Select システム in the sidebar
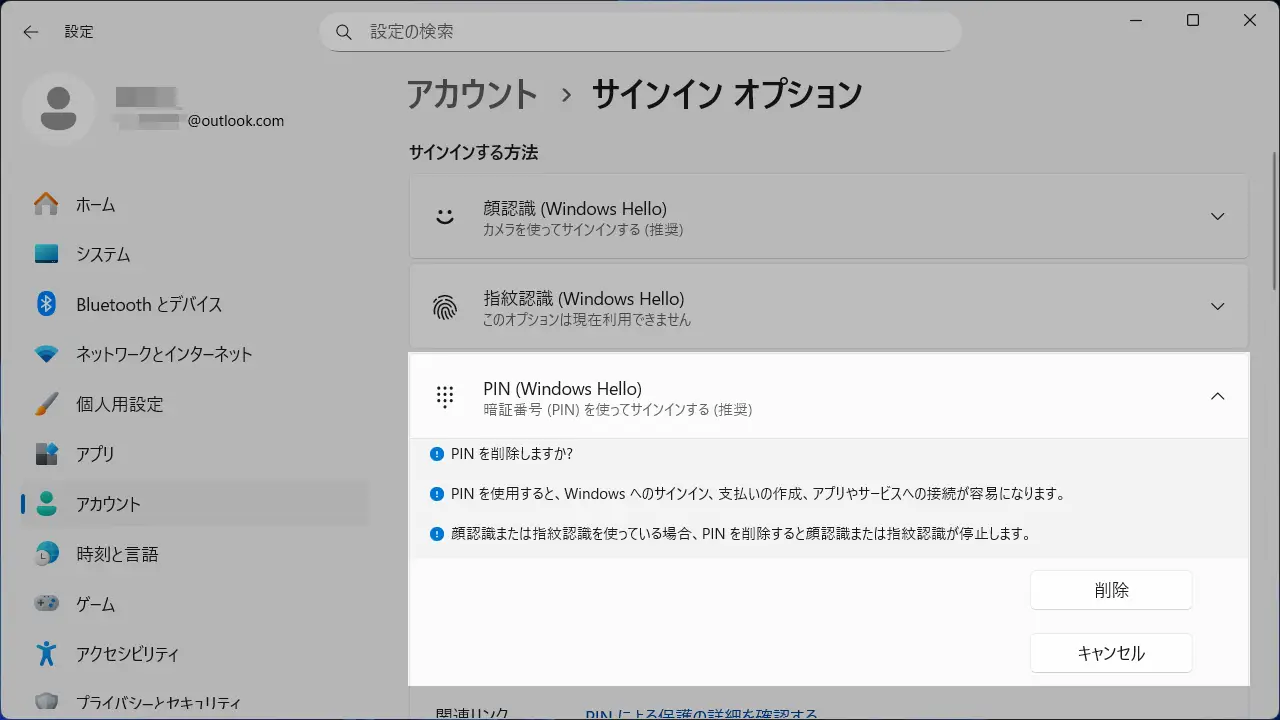Viewport: 1280px width, 720px height. (x=103, y=254)
